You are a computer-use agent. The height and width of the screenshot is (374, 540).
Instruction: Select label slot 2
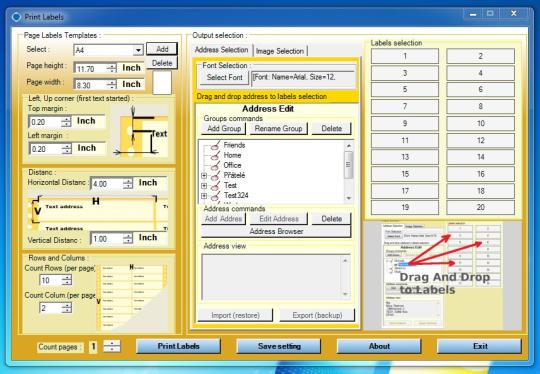480,56
